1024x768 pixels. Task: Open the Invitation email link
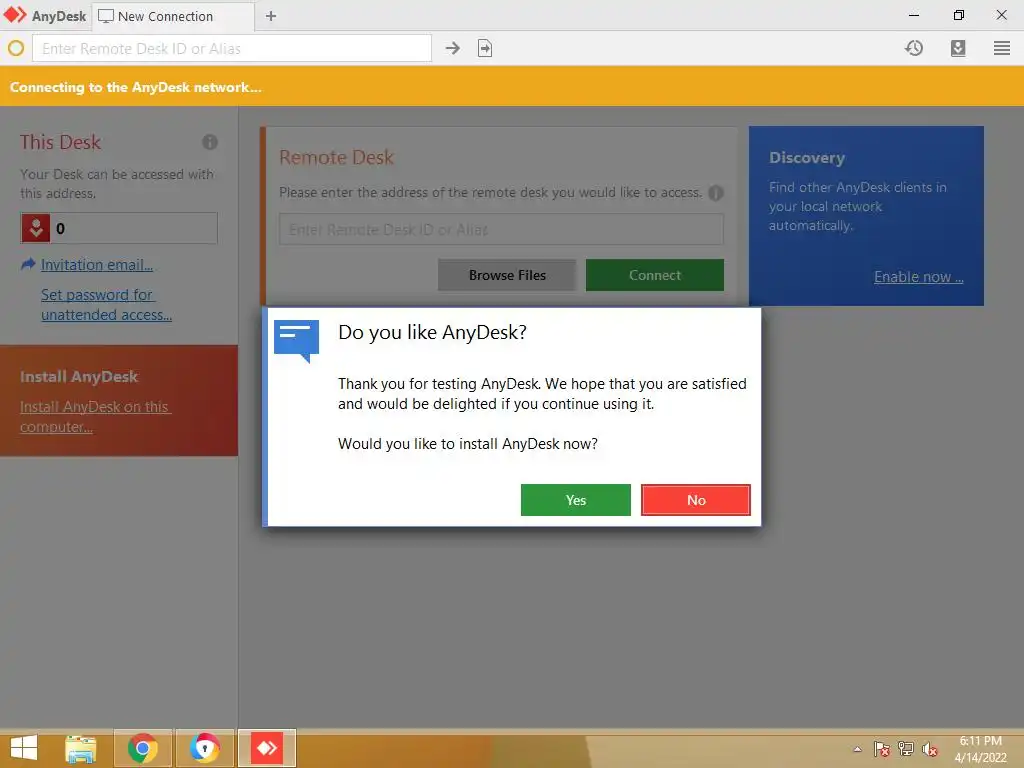97,264
